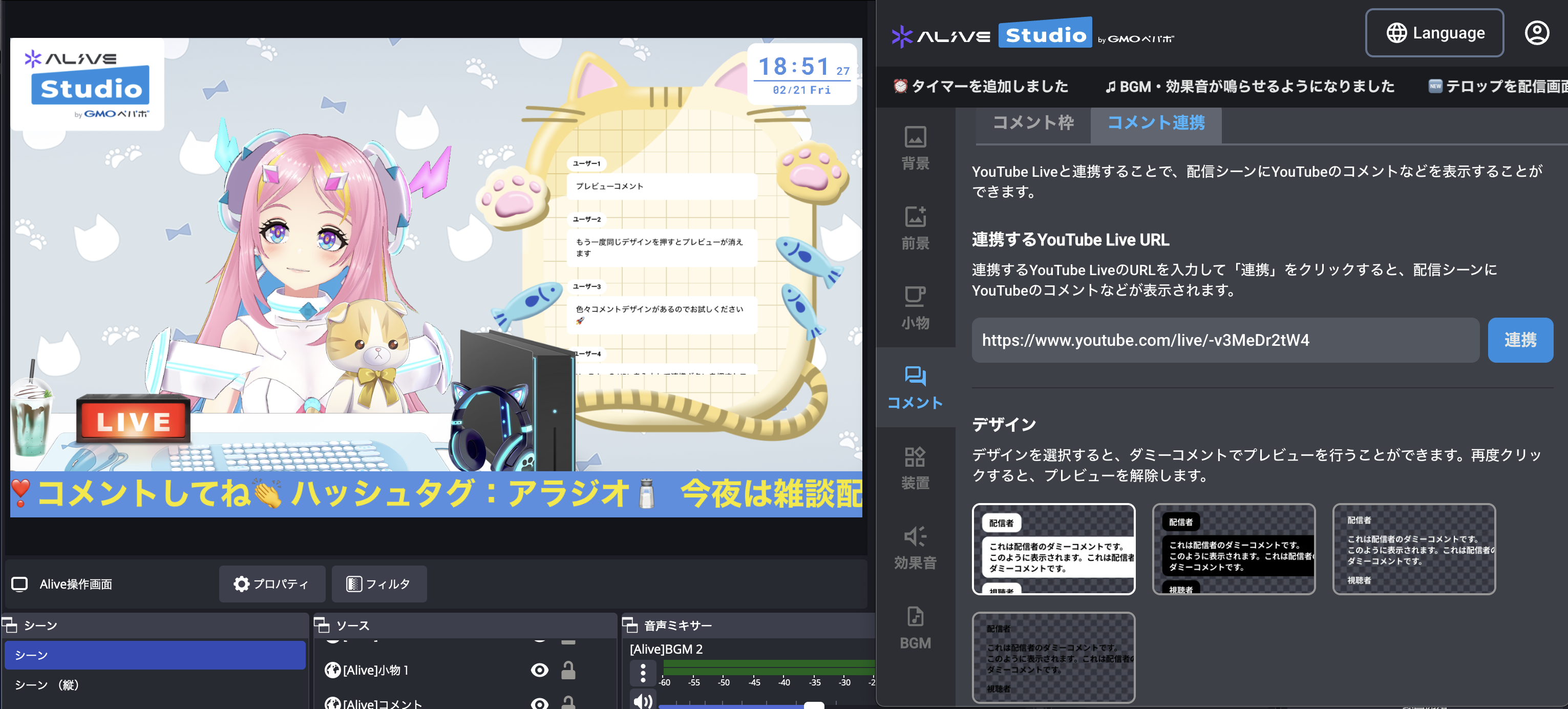Click the browser source icon of [Alive]コメント
The width and height of the screenshot is (1568, 709).
pyautogui.click(x=332, y=703)
